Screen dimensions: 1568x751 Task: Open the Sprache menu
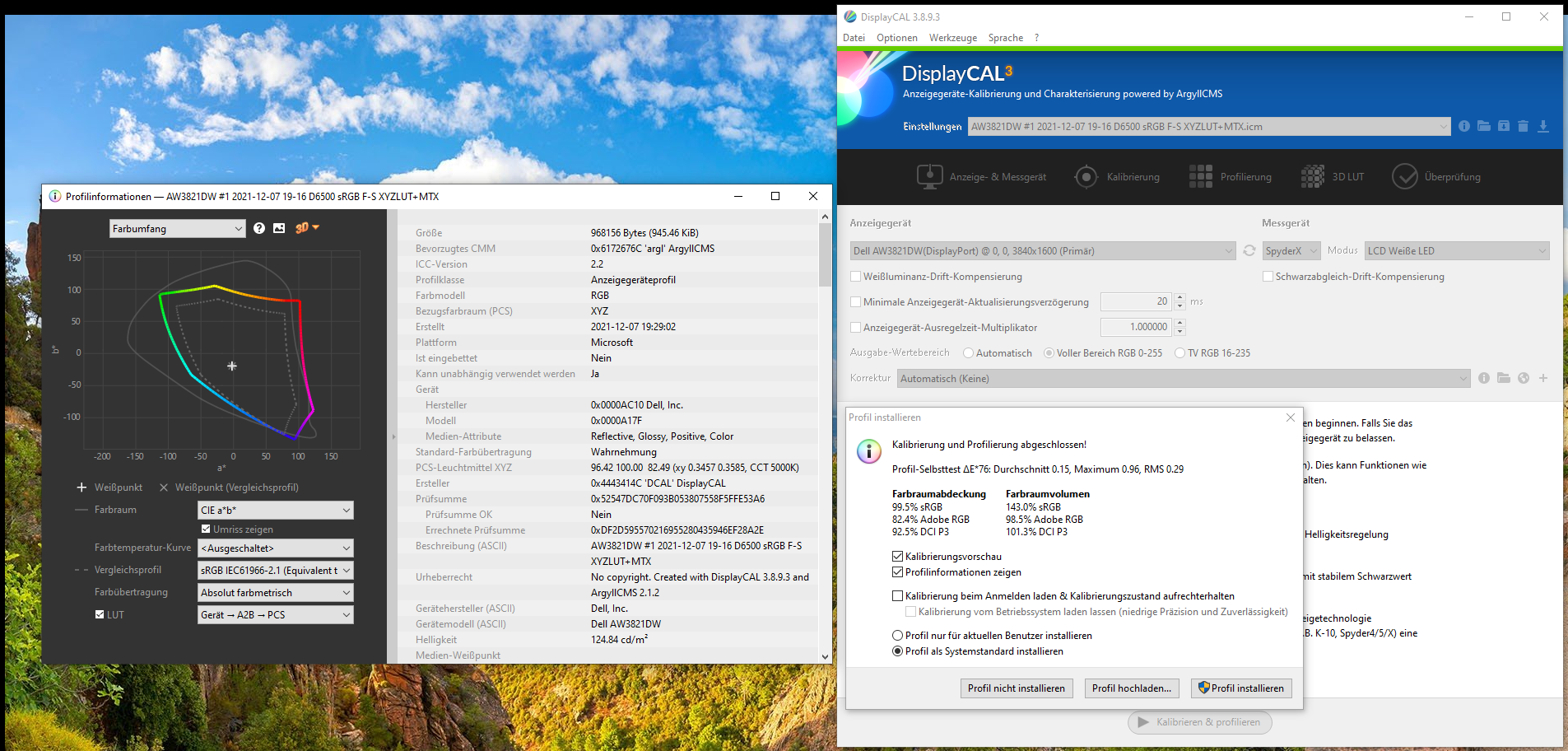coord(1005,38)
